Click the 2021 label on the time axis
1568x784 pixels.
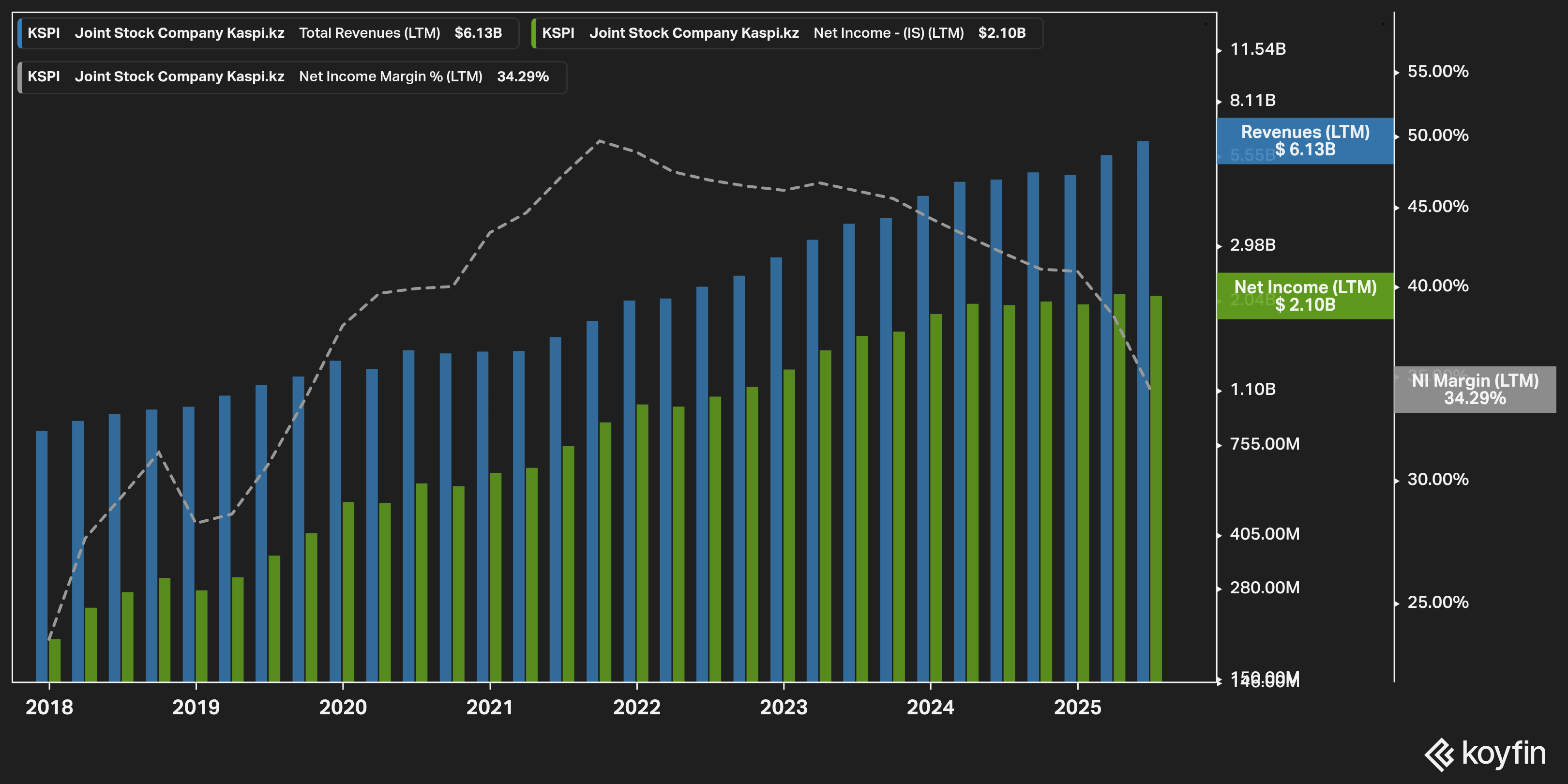(x=489, y=708)
